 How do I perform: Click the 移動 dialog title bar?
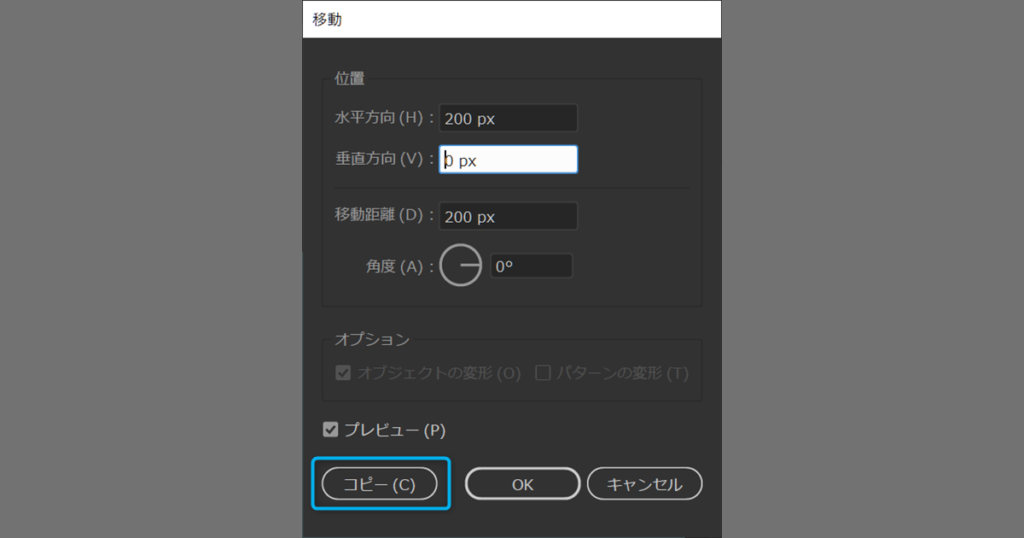point(511,19)
